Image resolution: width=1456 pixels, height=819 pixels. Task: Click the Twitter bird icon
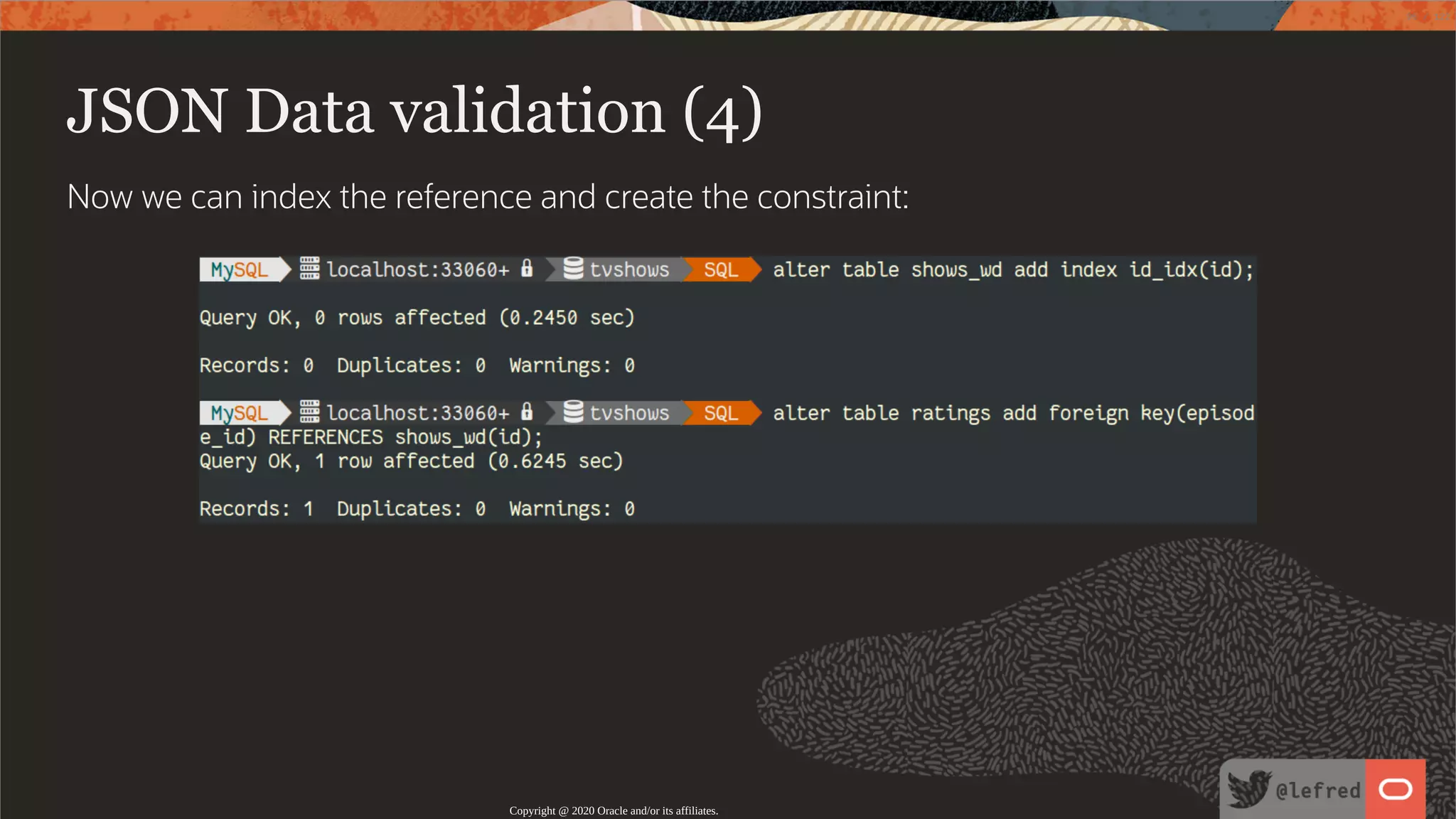(1248, 788)
